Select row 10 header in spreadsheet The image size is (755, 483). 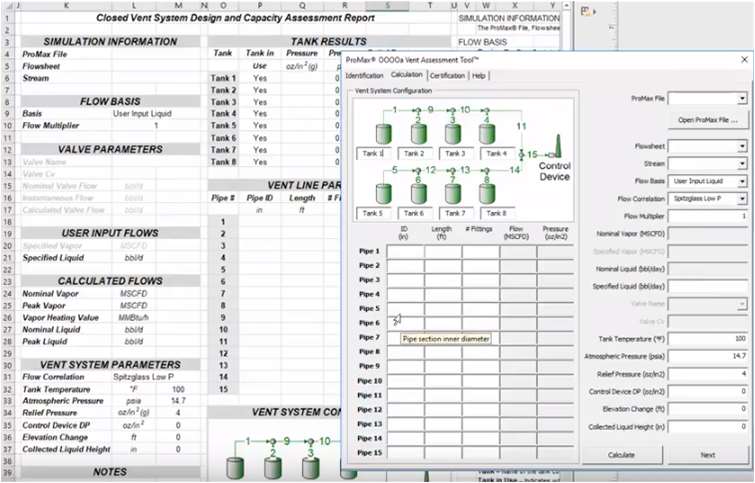tap(7, 126)
